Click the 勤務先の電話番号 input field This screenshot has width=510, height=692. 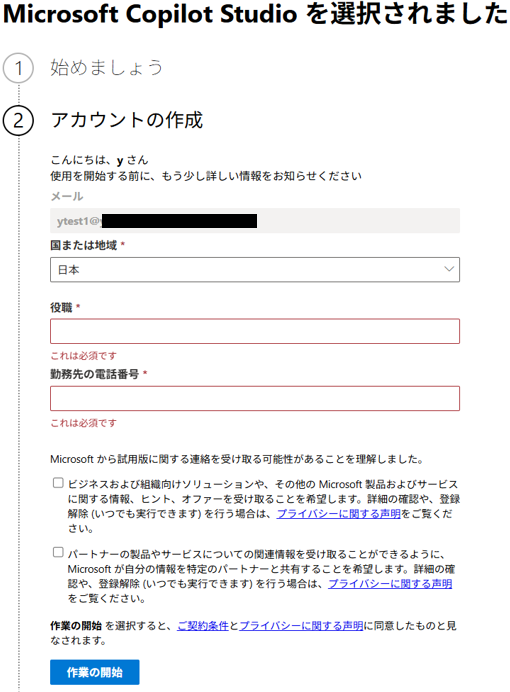[x=255, y=399]
